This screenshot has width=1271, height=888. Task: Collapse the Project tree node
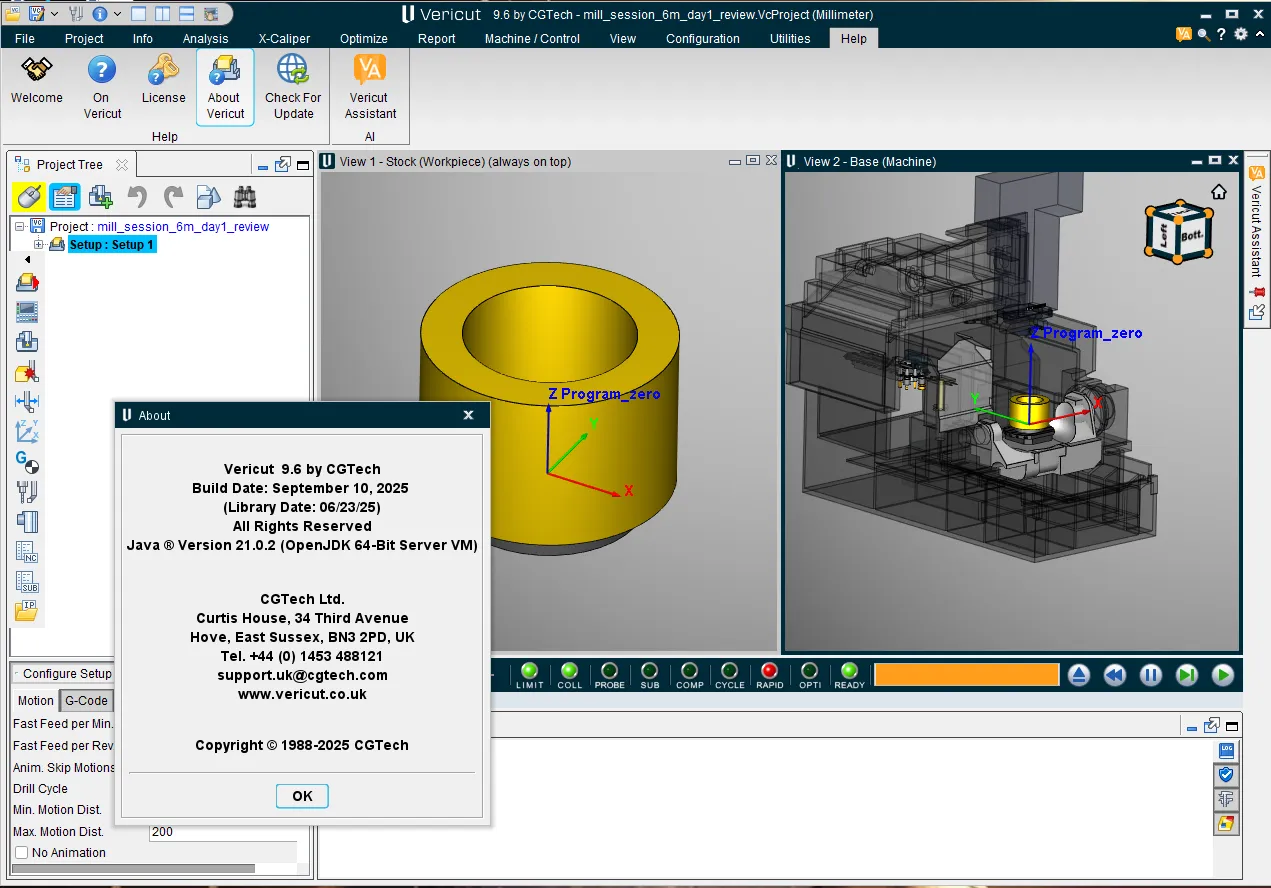click(20, 227)
